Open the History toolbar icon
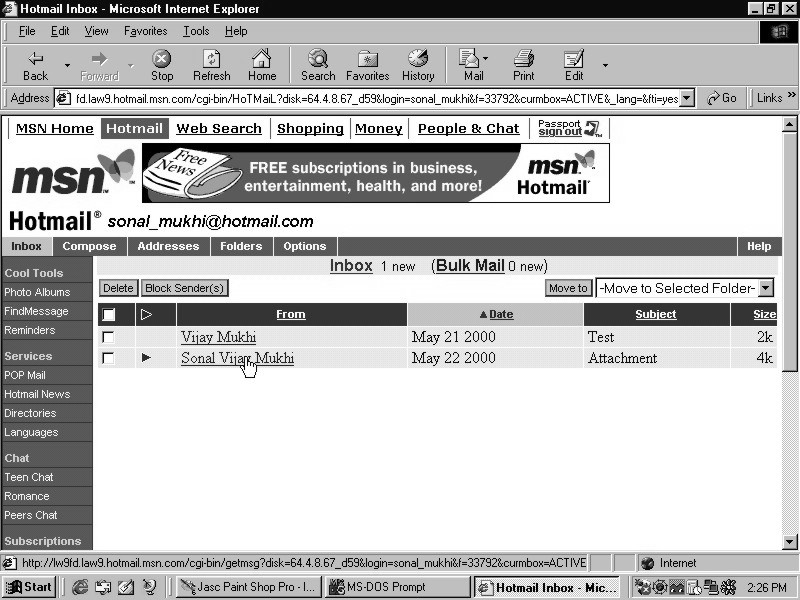 (x=418, y=59)
